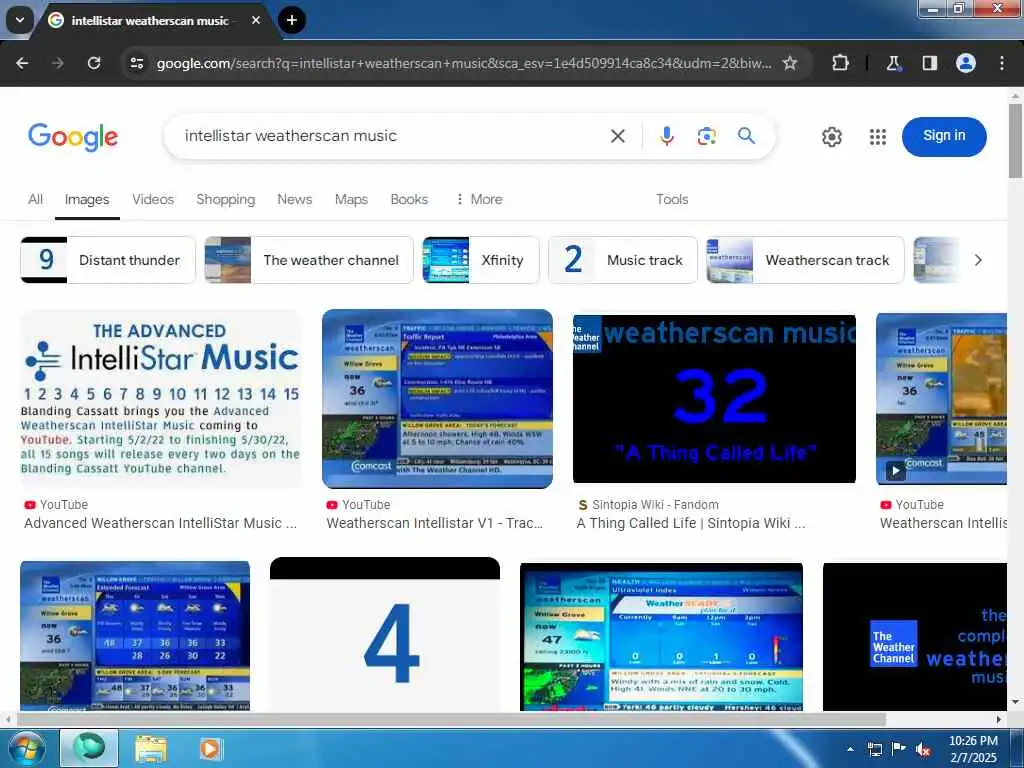1024x768 pixels.
Task: Start a voice search with the microphone
Action: pyautogui.click(x=666, y=136)
